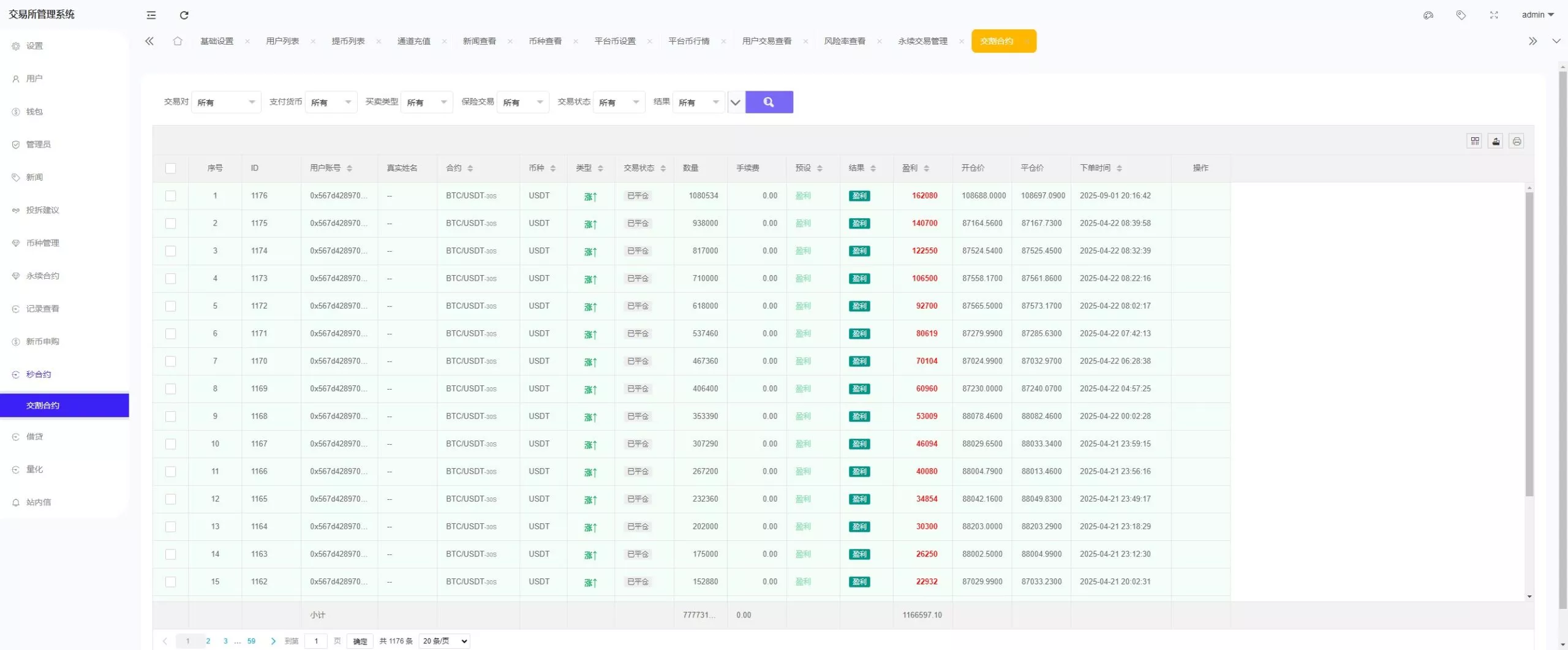Open the theme palette icon in the header
1568x650 pixels.
[x=1428, y=15]
